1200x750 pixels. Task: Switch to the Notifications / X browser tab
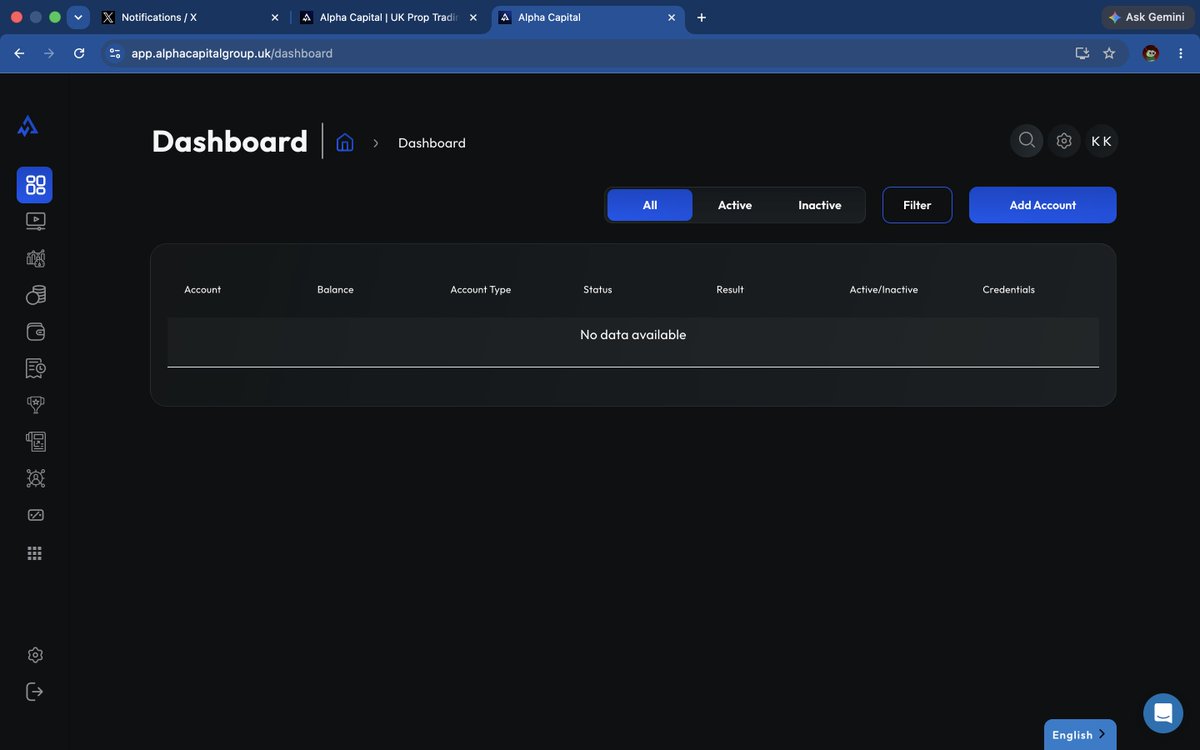(190, 17)
